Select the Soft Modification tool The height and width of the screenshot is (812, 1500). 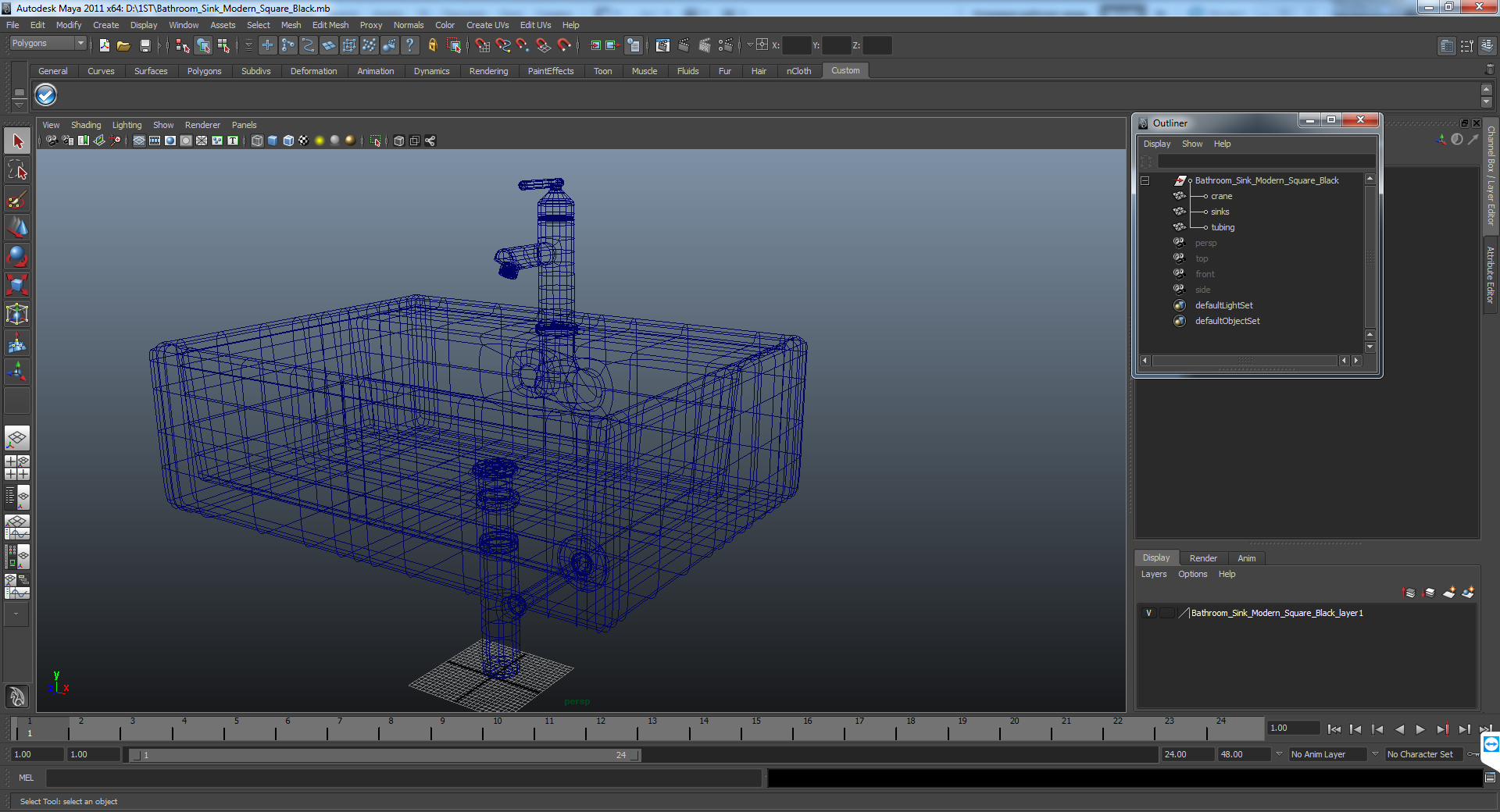pos(17,343)
